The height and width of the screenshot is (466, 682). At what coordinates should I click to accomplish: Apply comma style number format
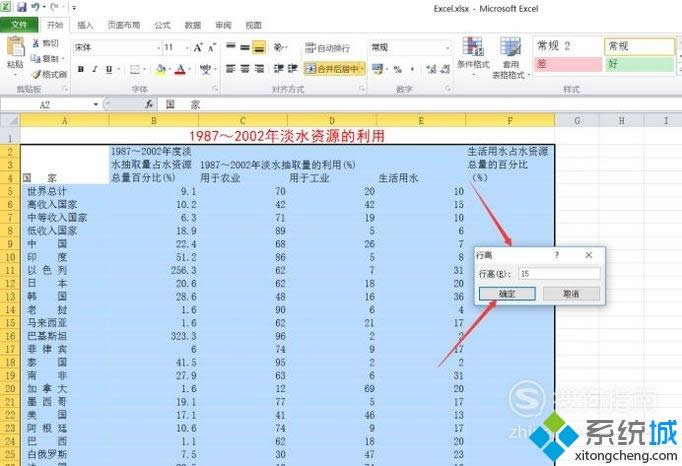[412, 69]
